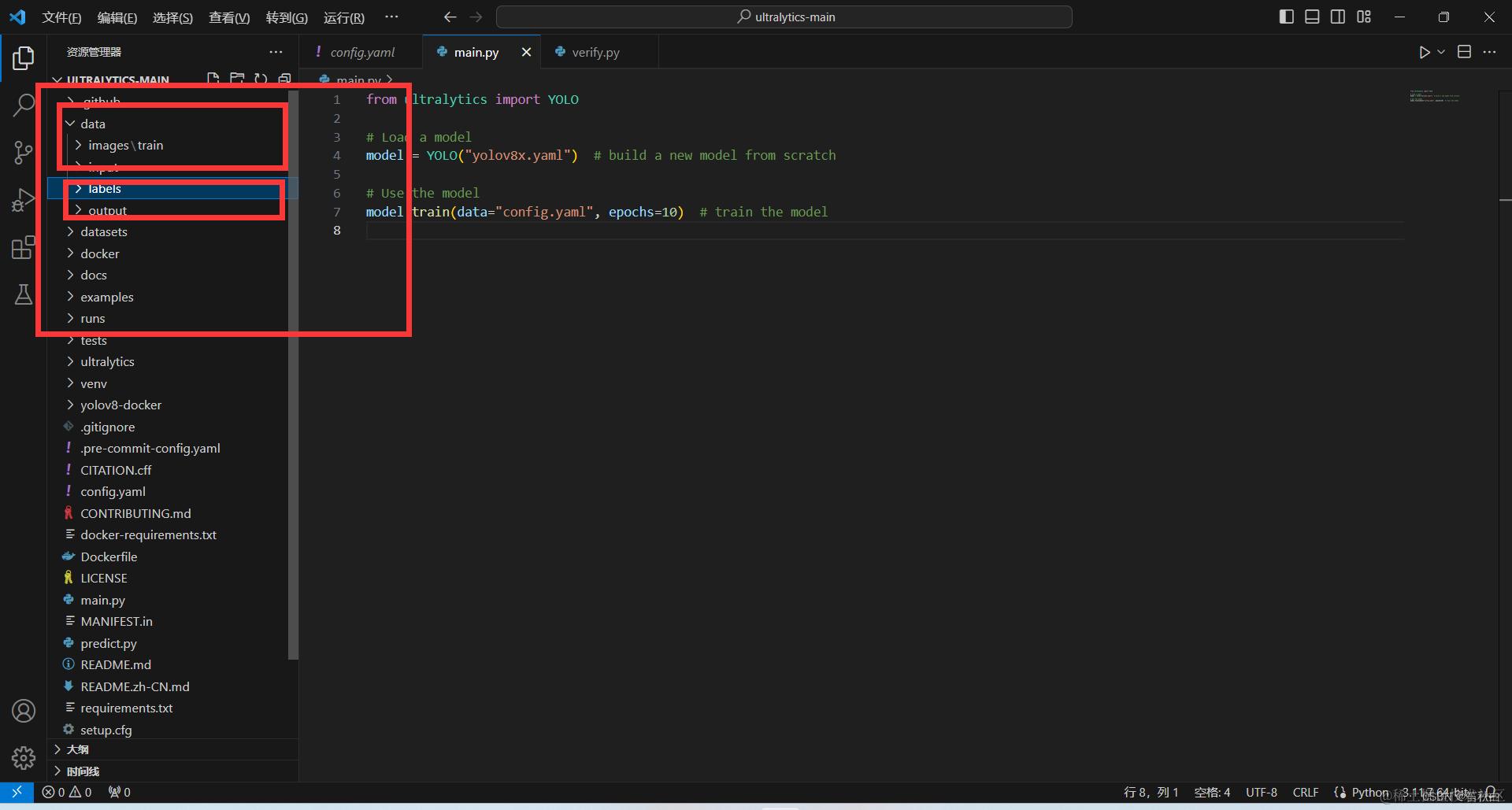This screenshot has width=1512, height=810.
Task: Run the Python file with the play button
Action: click(x=1425, y=52)
